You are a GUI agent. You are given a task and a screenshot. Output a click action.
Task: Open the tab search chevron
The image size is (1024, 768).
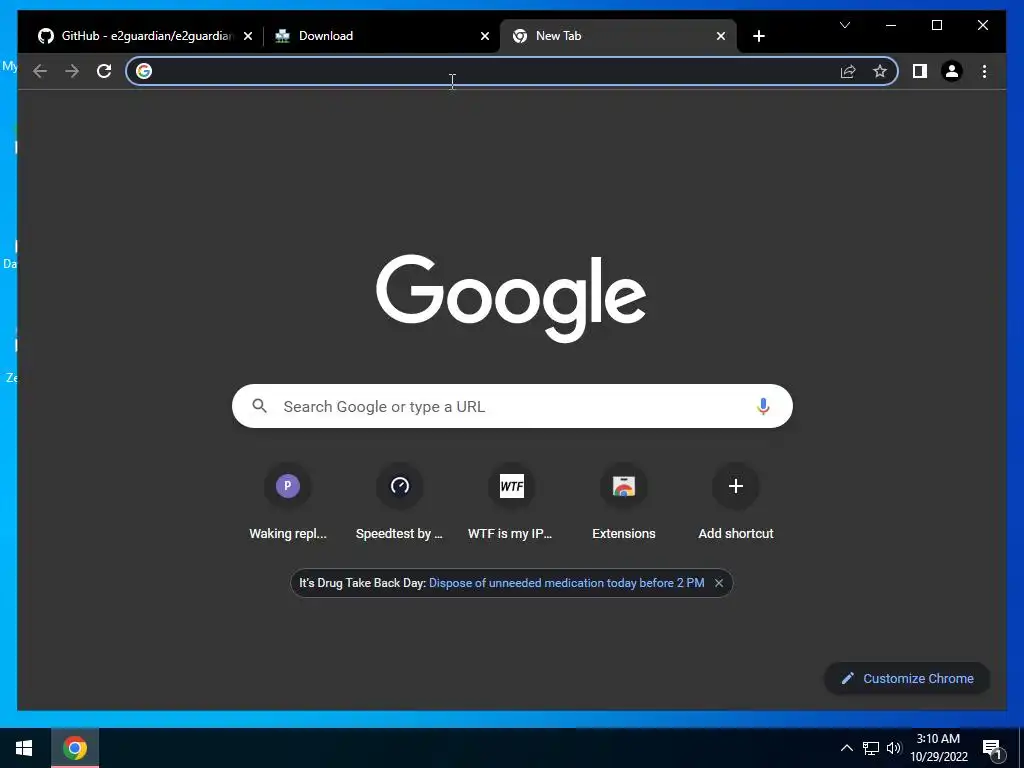click(x=844, y=25)
